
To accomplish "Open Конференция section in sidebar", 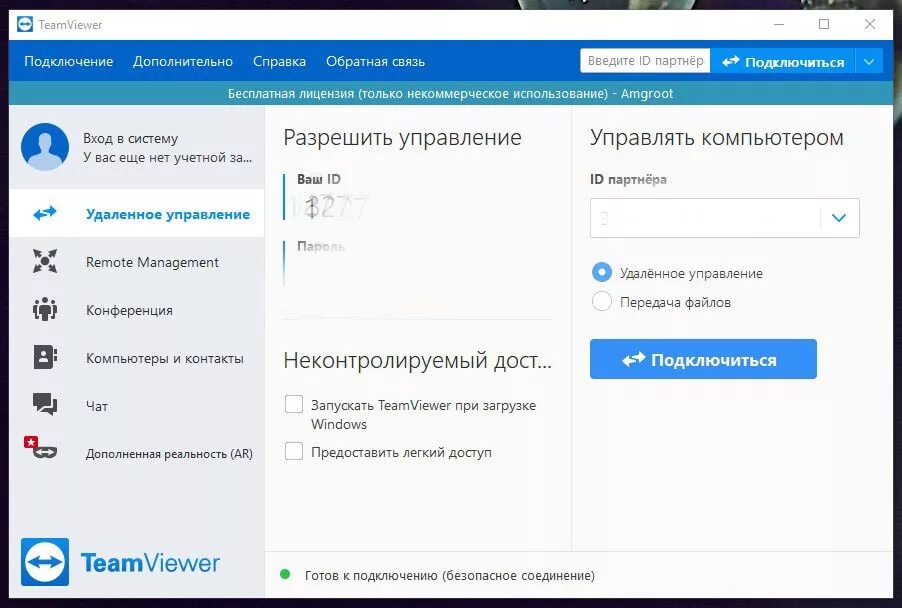I will tap(137, 309).
